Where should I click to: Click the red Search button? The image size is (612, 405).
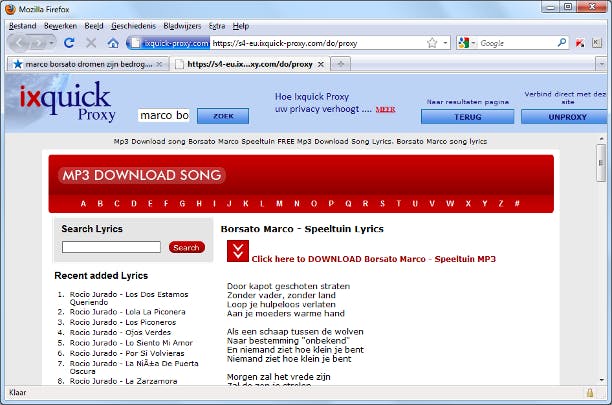(187, 247)
